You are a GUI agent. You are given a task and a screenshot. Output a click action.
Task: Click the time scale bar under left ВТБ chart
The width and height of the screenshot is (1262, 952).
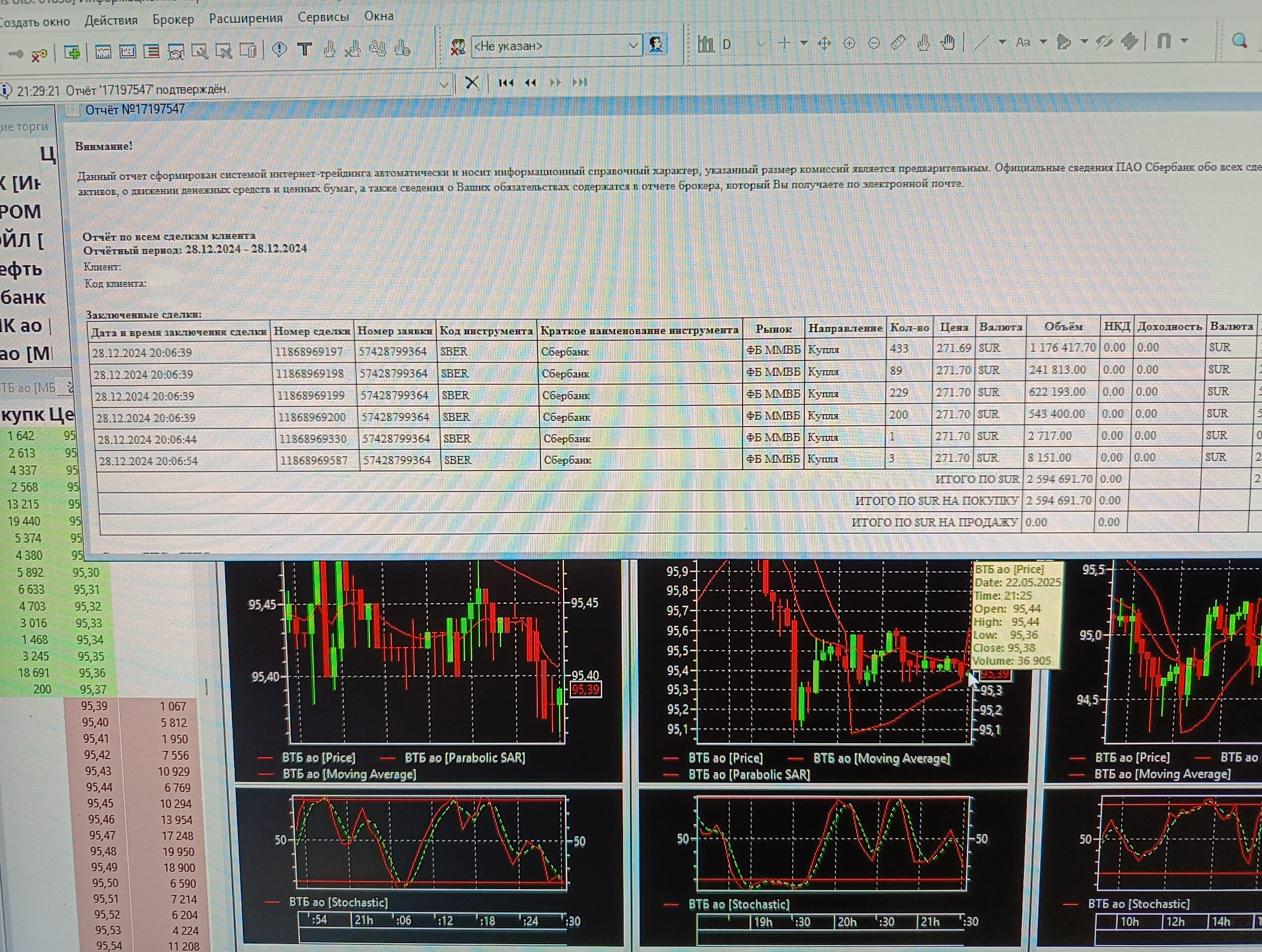(434, 920)
